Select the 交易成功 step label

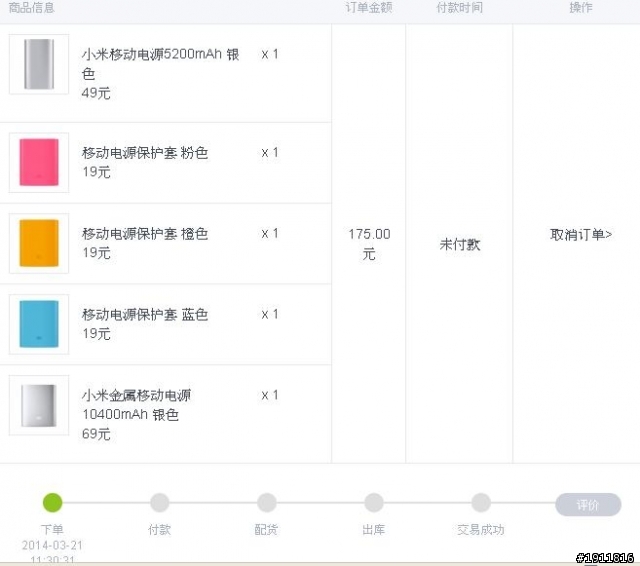481,530
